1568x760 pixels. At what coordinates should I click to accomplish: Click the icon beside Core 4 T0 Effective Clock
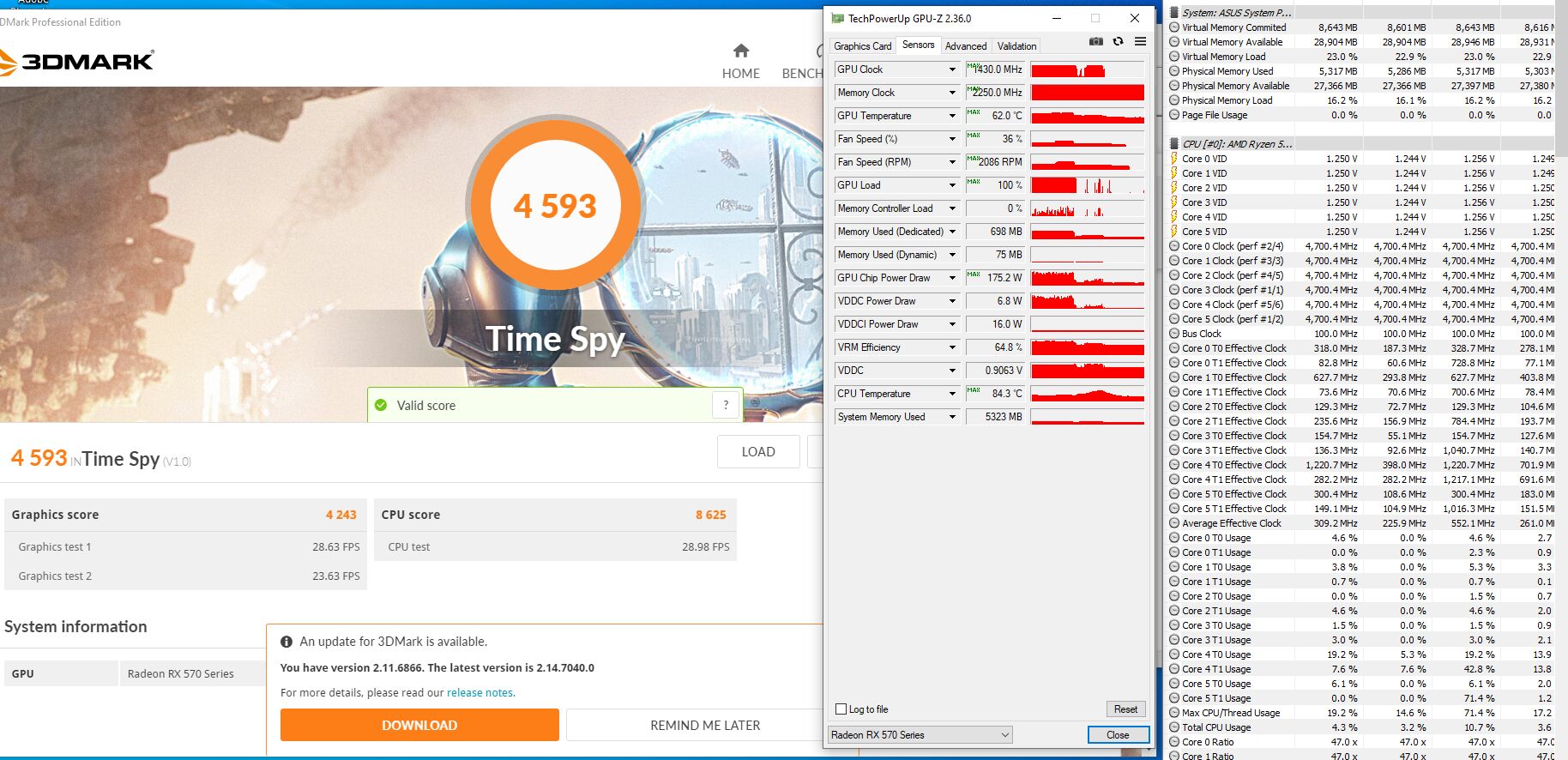[x=1174, y=465]
